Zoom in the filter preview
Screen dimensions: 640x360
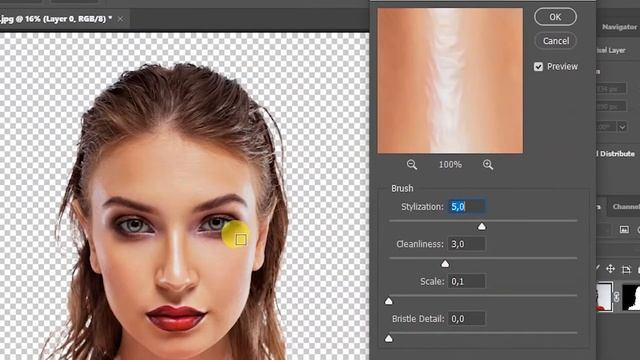click(488, 165)
